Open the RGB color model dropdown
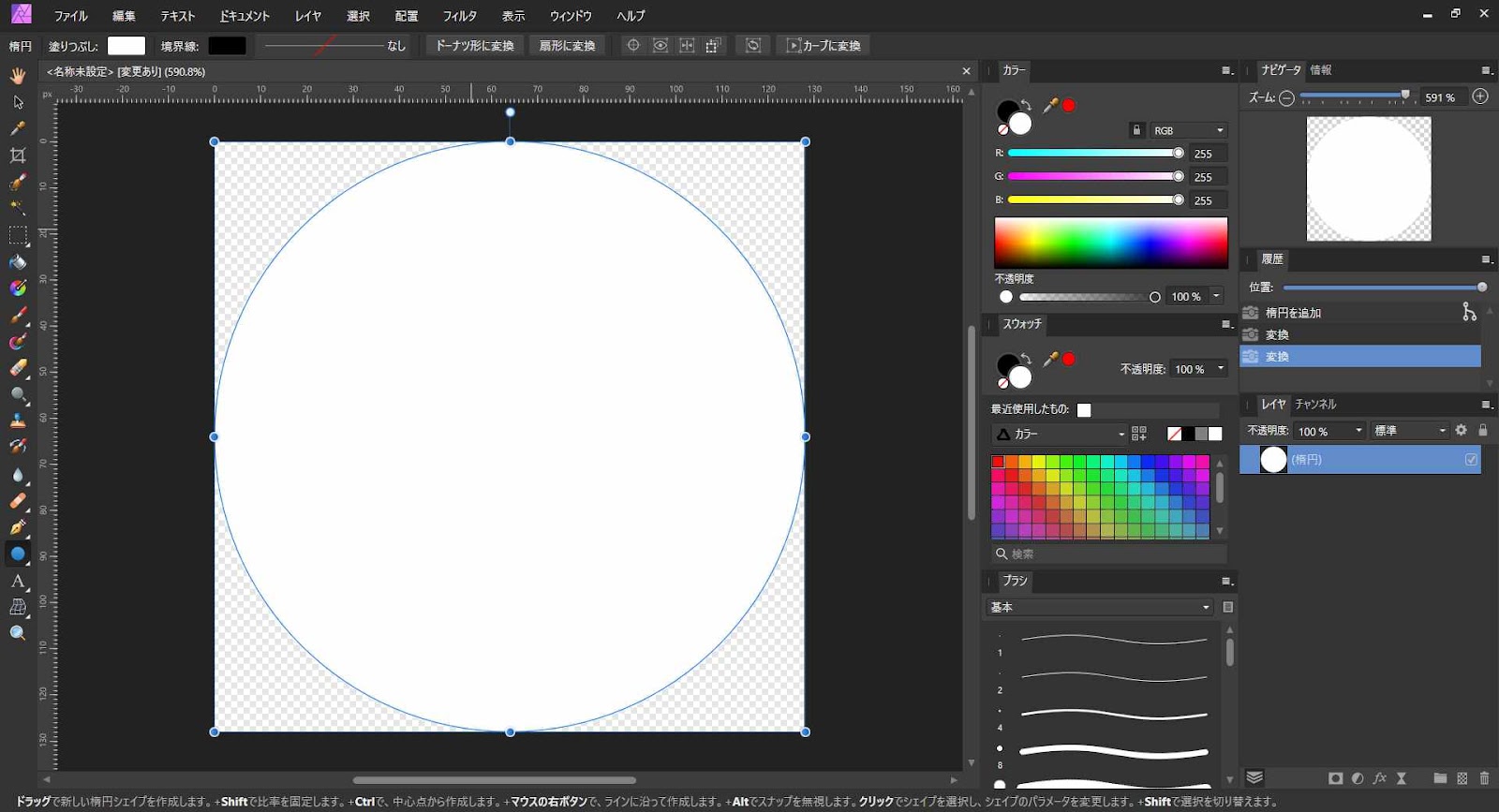Viewport: 1499px width, 812px height. click(1188, 130)
